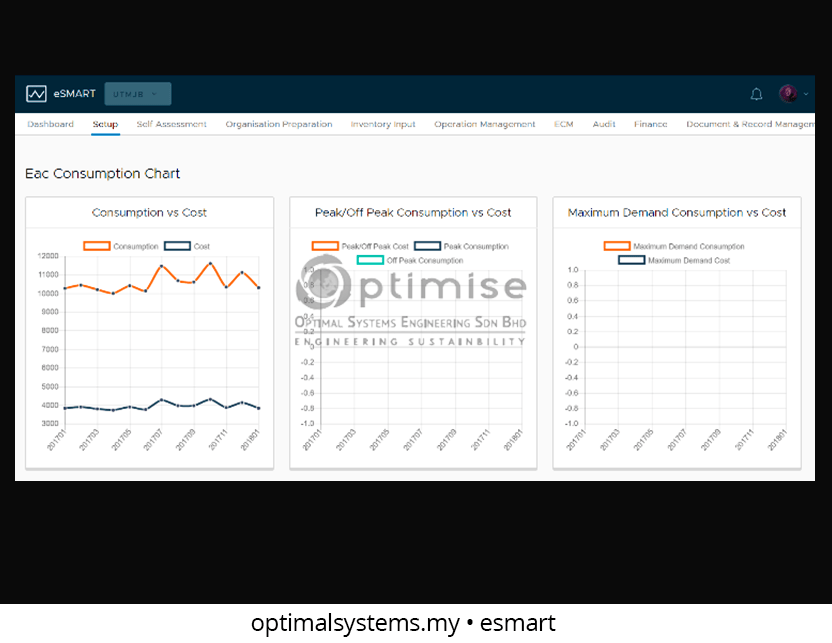This screenshot has height=643, width=832.
Task: Click the eSMART brand name link
Action: [75, 94]
